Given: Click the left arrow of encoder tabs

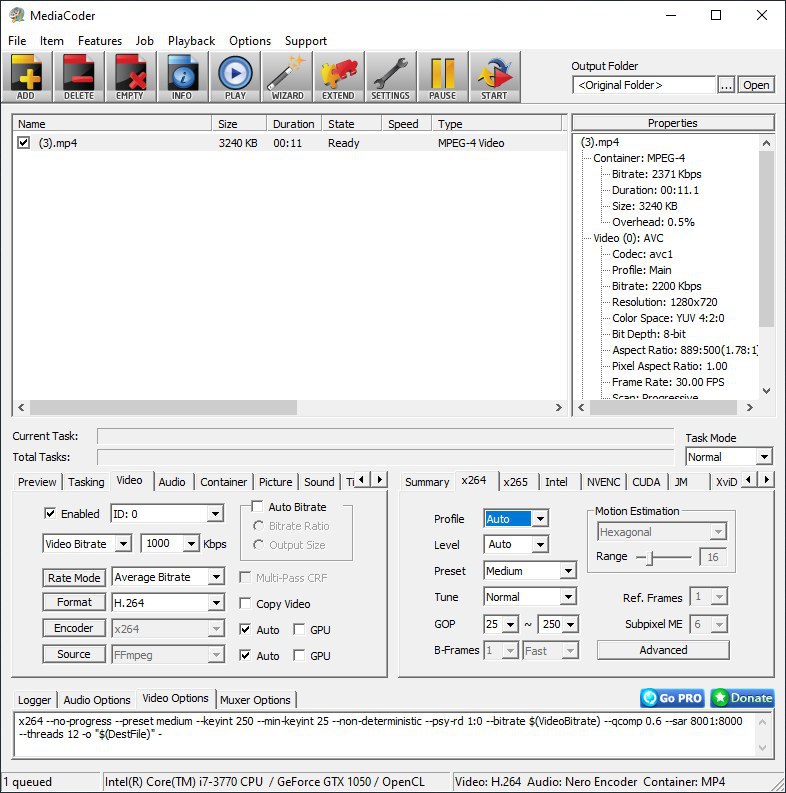Looking at the screenshot, I should tap(749, 479).
